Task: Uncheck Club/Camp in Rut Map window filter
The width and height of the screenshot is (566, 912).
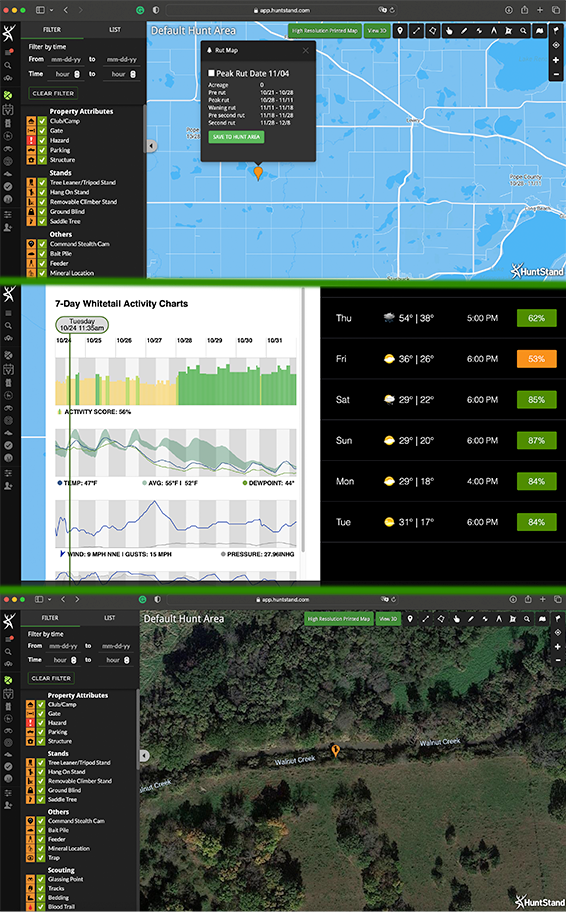Action: [x=42, y=121]
